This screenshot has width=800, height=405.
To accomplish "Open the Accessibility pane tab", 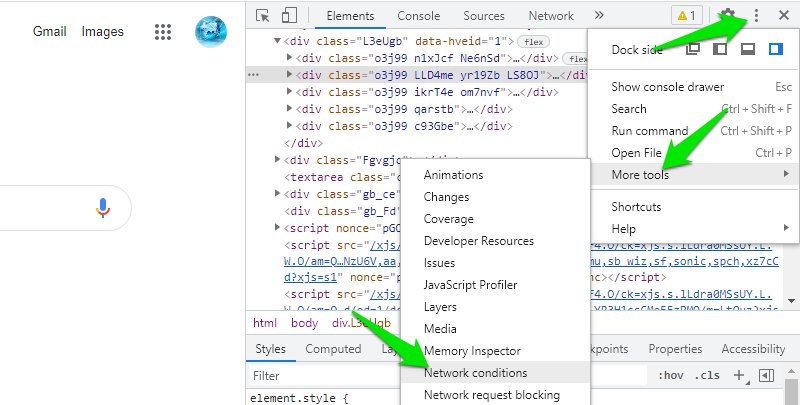I will tap(753, 349).
